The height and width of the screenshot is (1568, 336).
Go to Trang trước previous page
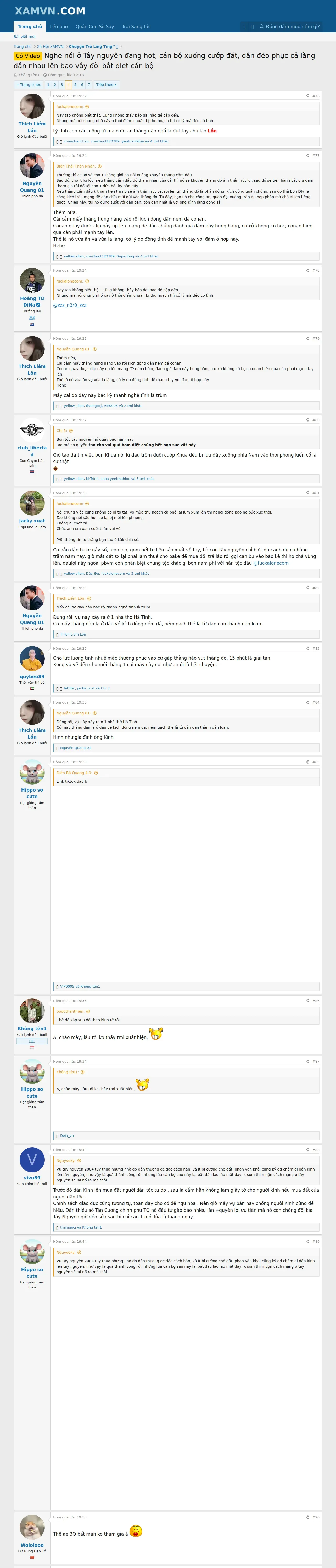tap(29, 85)
